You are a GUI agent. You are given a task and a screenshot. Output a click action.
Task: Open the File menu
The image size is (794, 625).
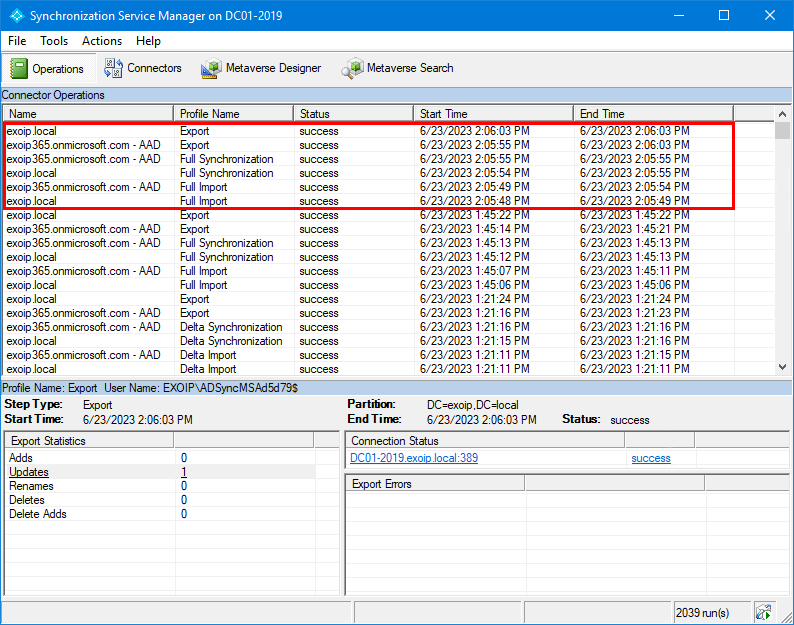click(17, 41)
